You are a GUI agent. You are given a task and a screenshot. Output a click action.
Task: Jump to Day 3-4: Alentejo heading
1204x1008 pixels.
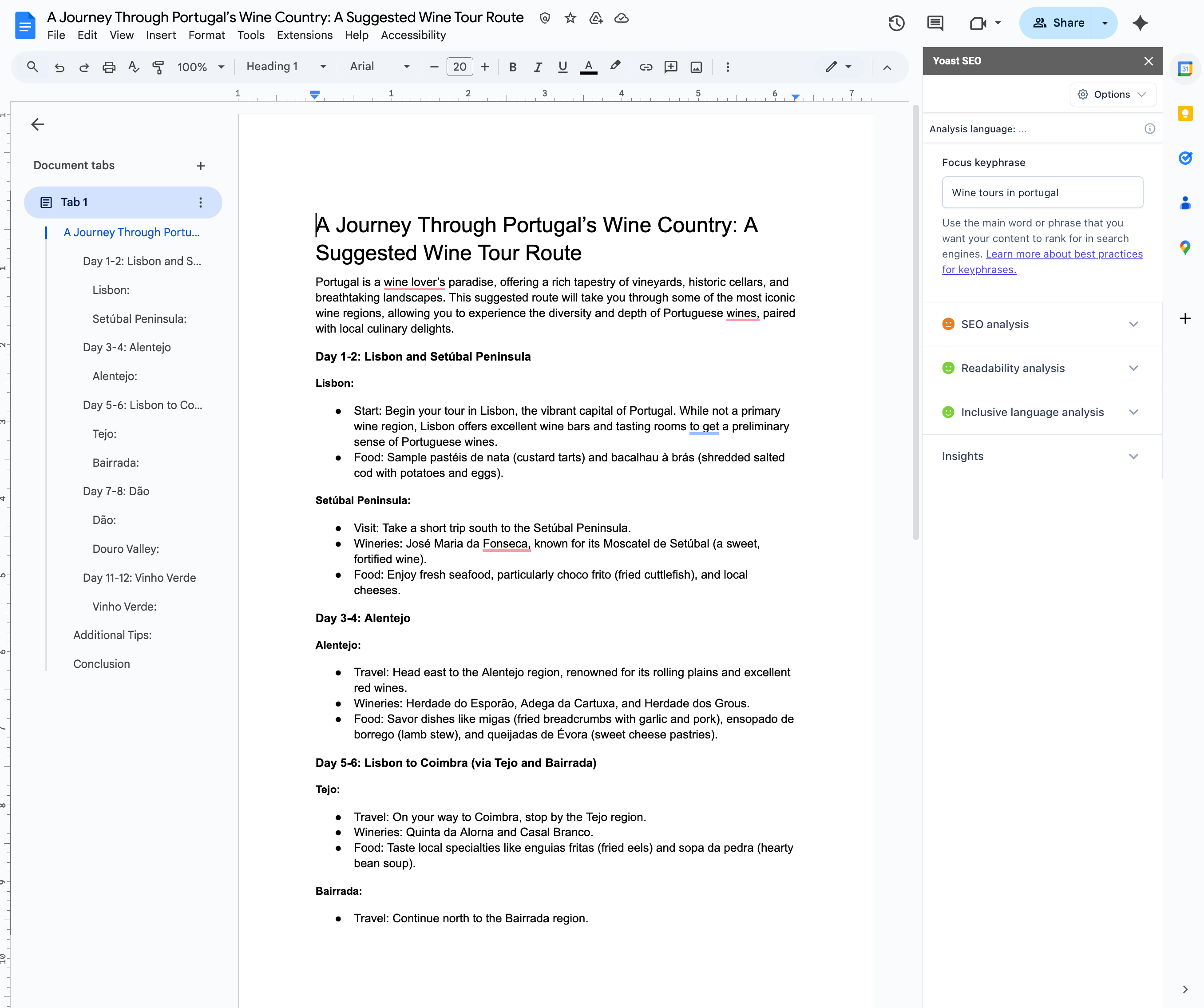point(127,347)
